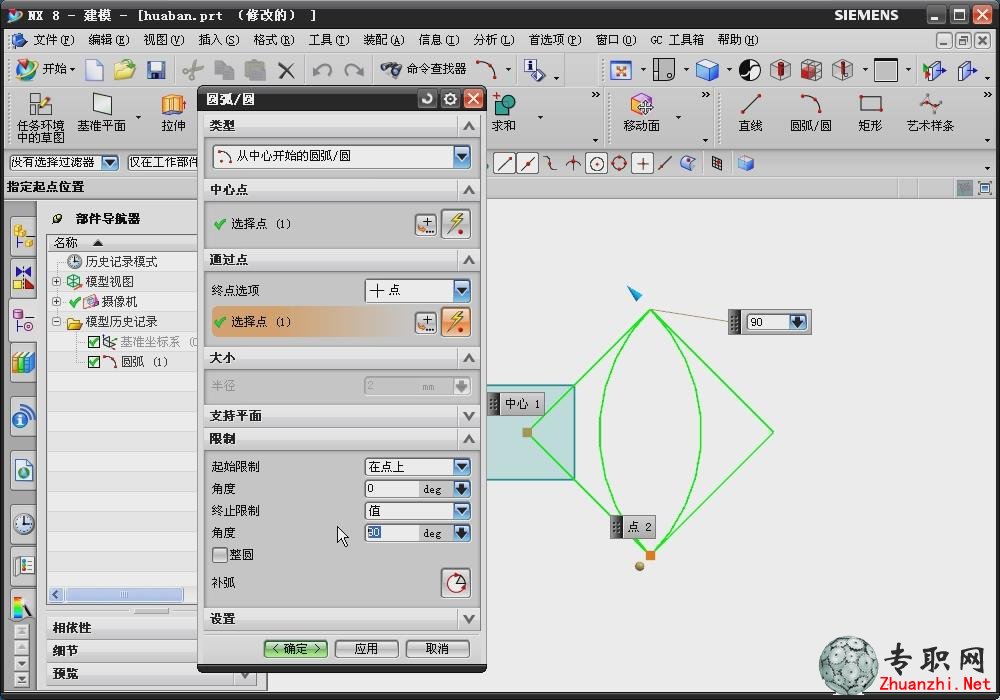Open the History clock sidebar icon
The height and width of the screenshot is (700, 1000).
point(24,523)
